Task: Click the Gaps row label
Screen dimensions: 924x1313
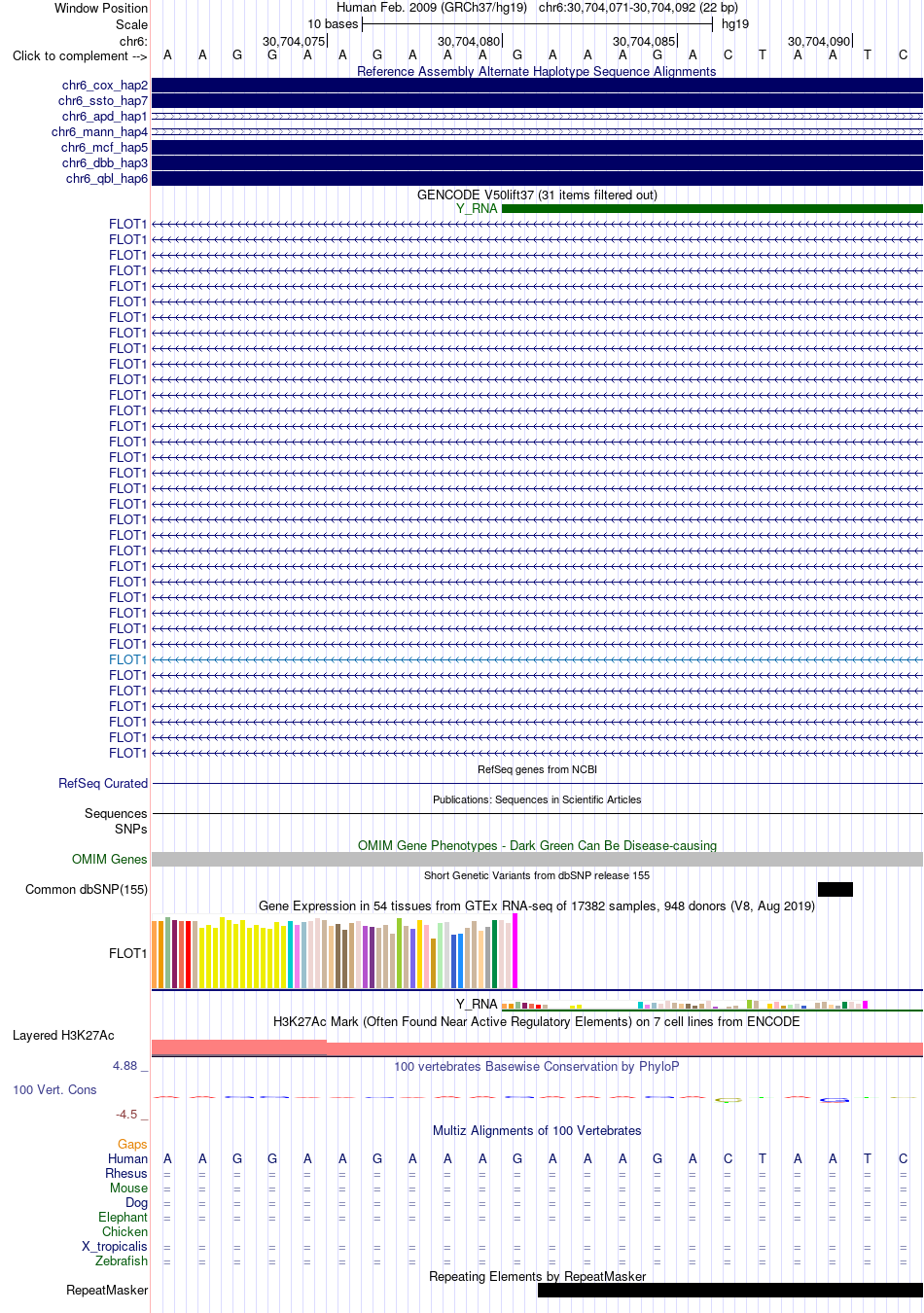Action: pyautogui.click(x=132, y=1144)
